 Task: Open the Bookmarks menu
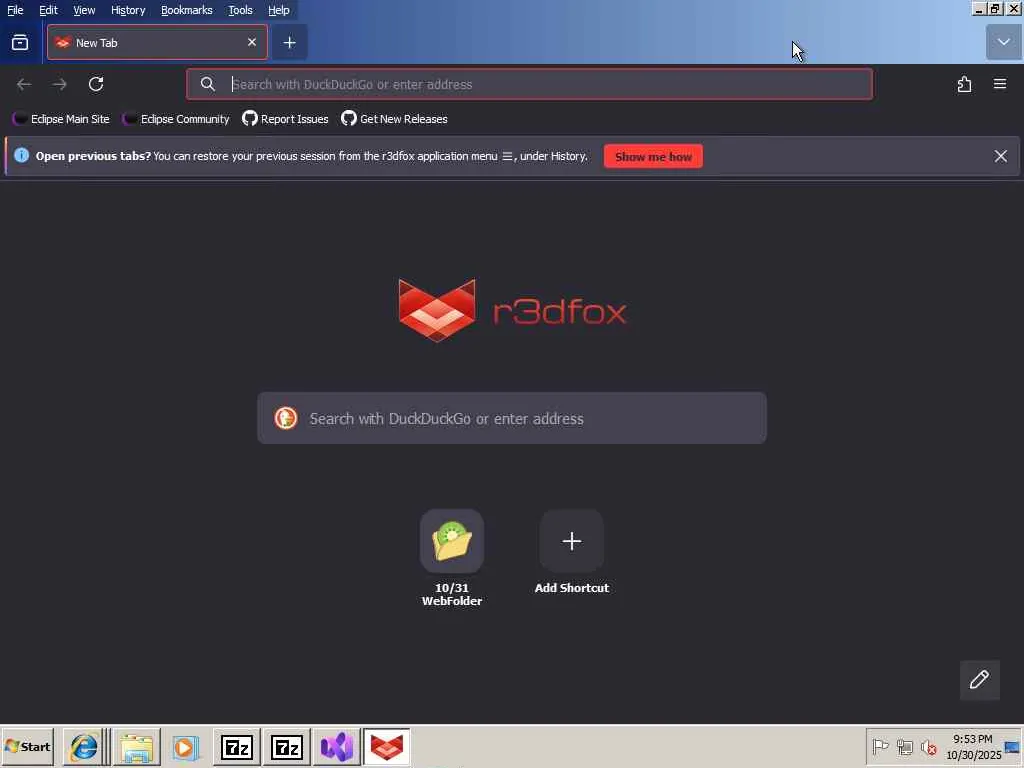187,10
